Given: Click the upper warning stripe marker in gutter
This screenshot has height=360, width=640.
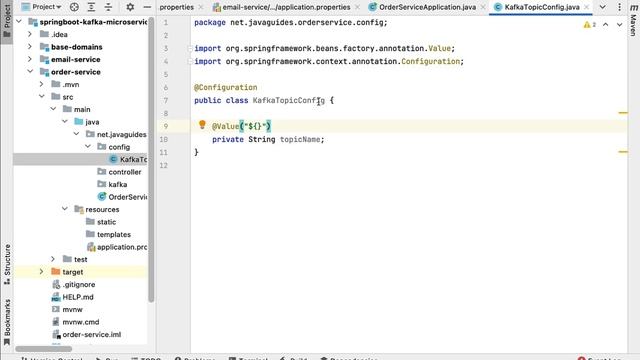Looking at the screenshot, I should pos(623,112).
